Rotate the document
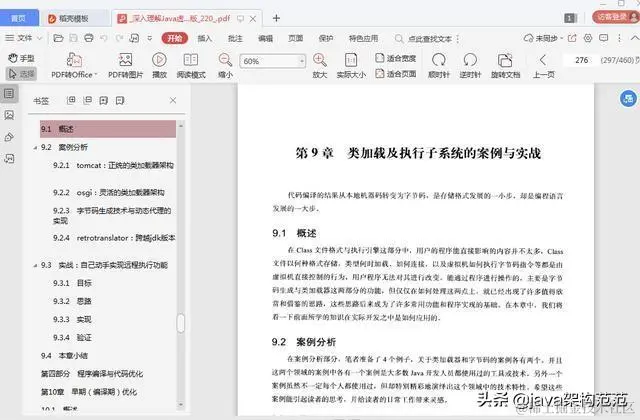 click(505, 65)
